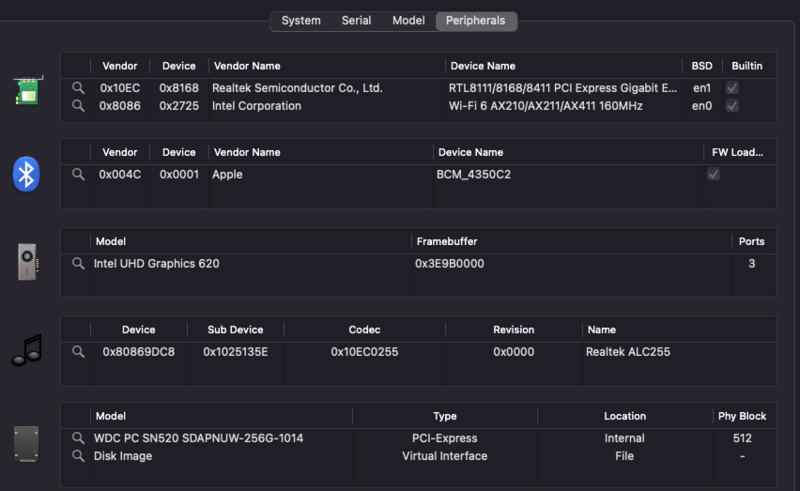
Task: Click the storage drive icon
Action: point(26,443)
